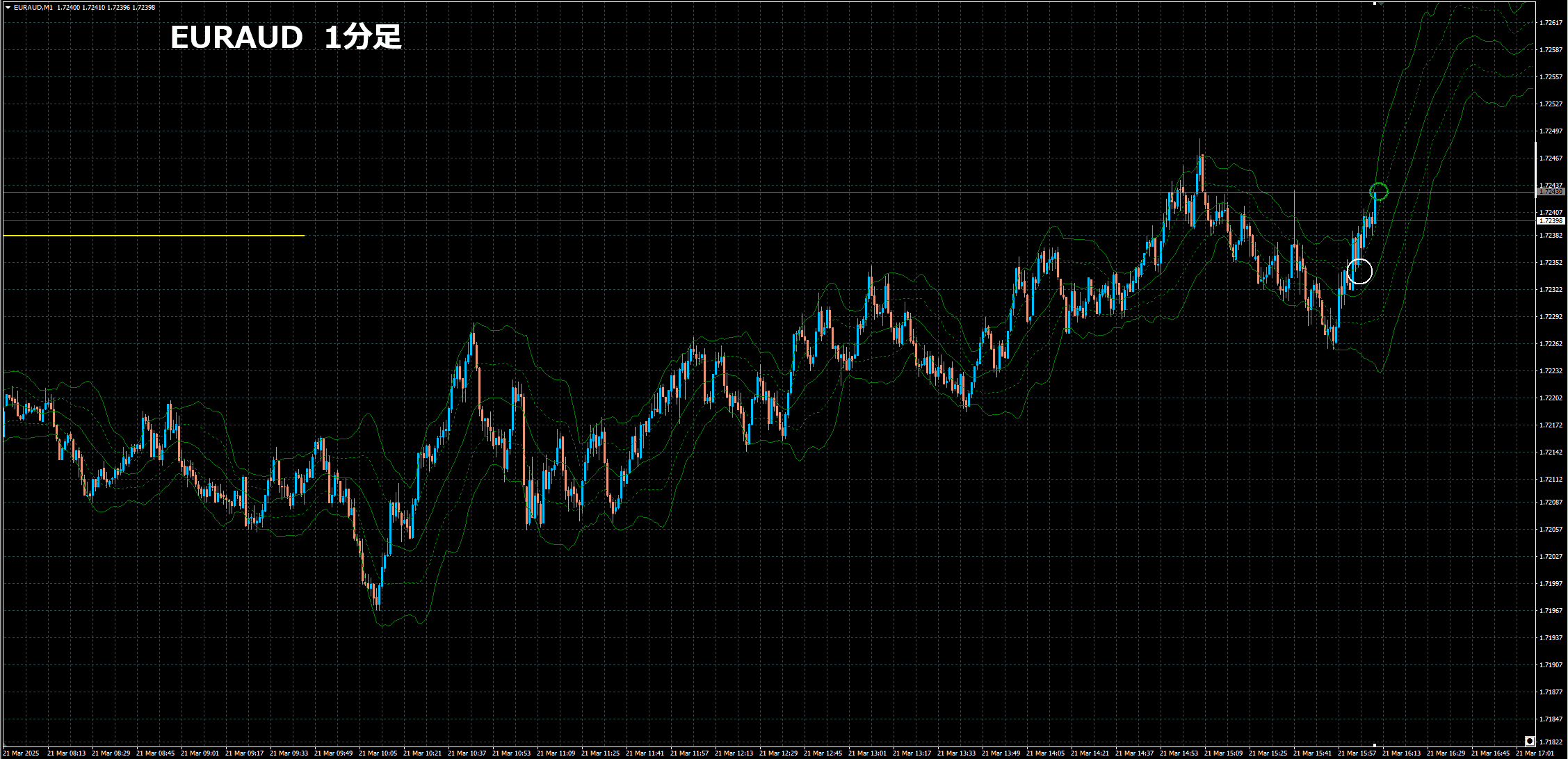Click price axis value 1.72292
The width and height of the screenshot is (1568, 759).
point(1550,317)
